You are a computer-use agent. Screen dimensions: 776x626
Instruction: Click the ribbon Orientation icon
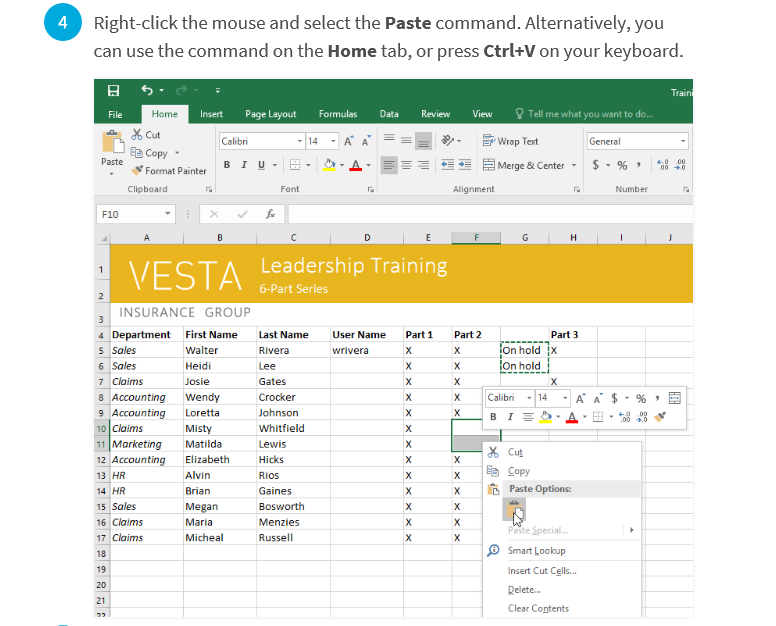447,141
